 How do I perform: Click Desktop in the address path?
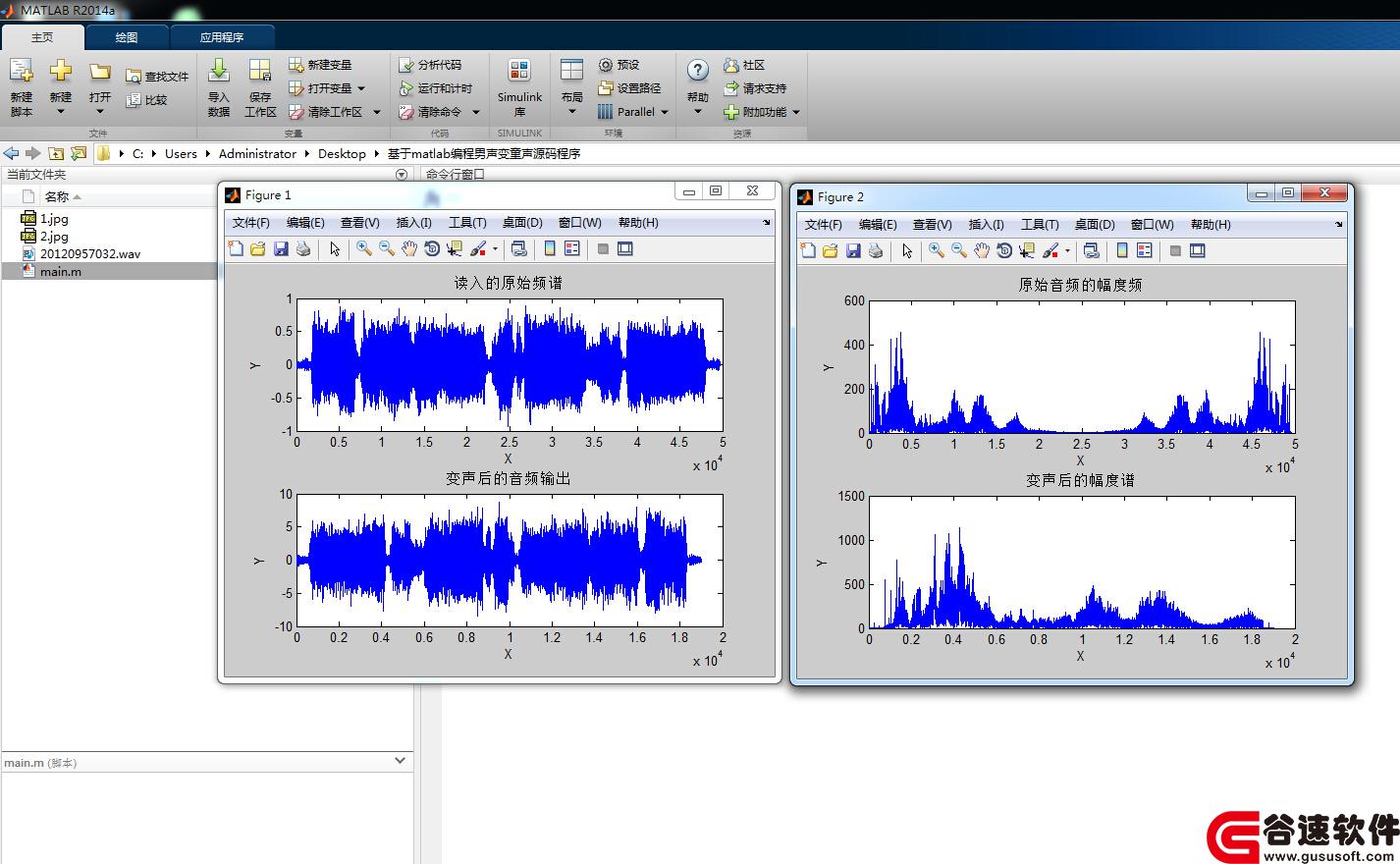(342, 154)
